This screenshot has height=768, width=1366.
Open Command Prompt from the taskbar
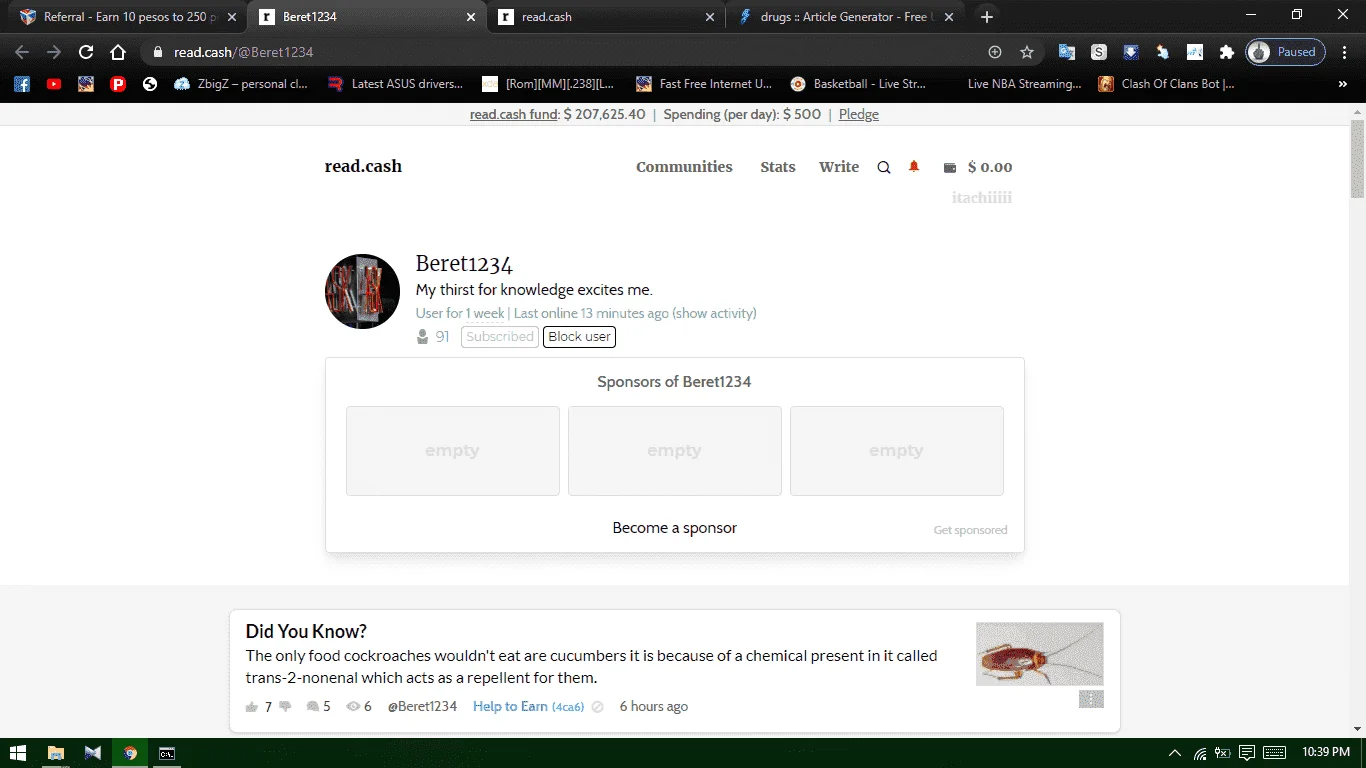167,753
